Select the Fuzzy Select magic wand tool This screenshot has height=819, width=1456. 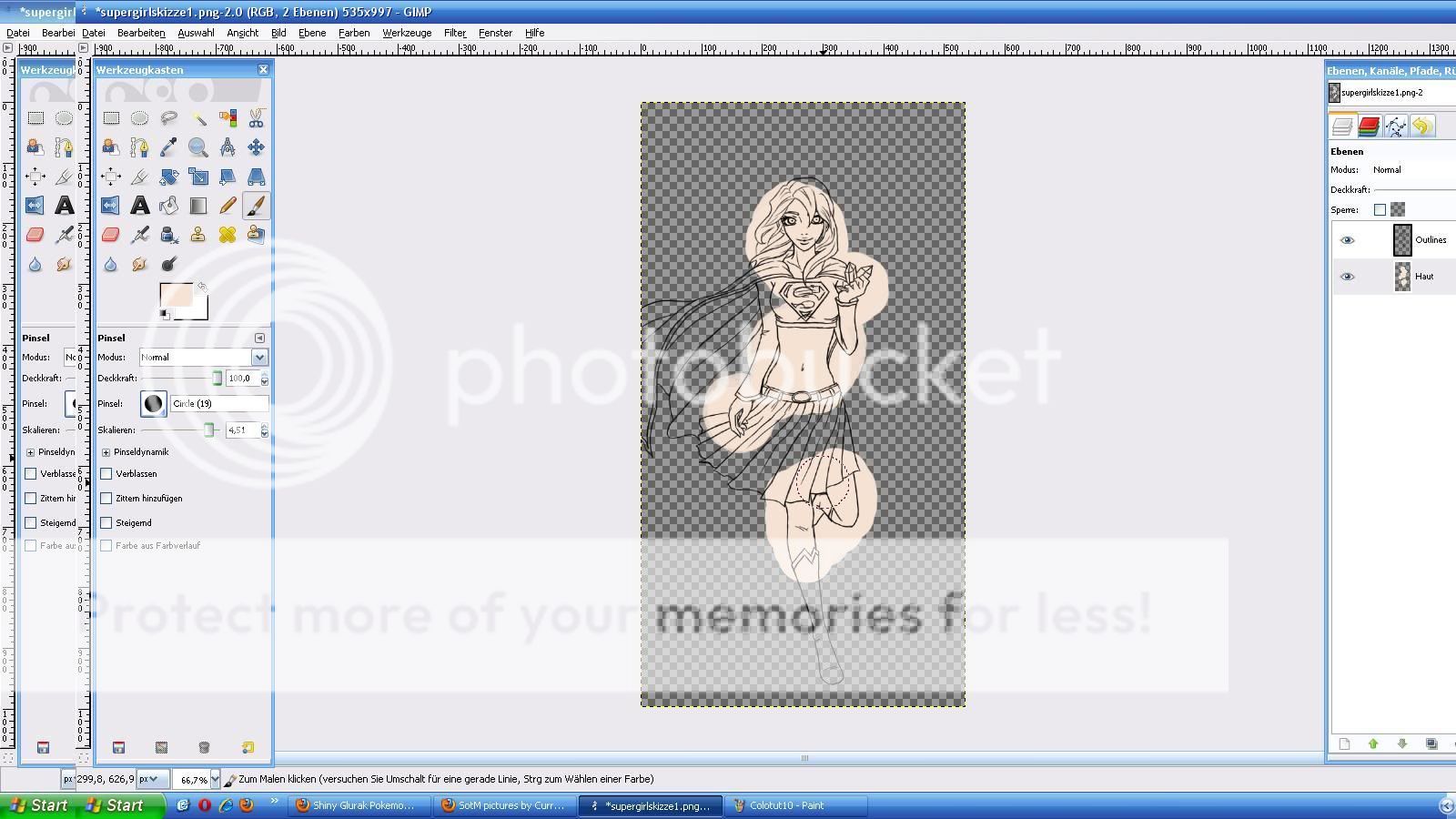pyautogui.click(x=198, y=117)
